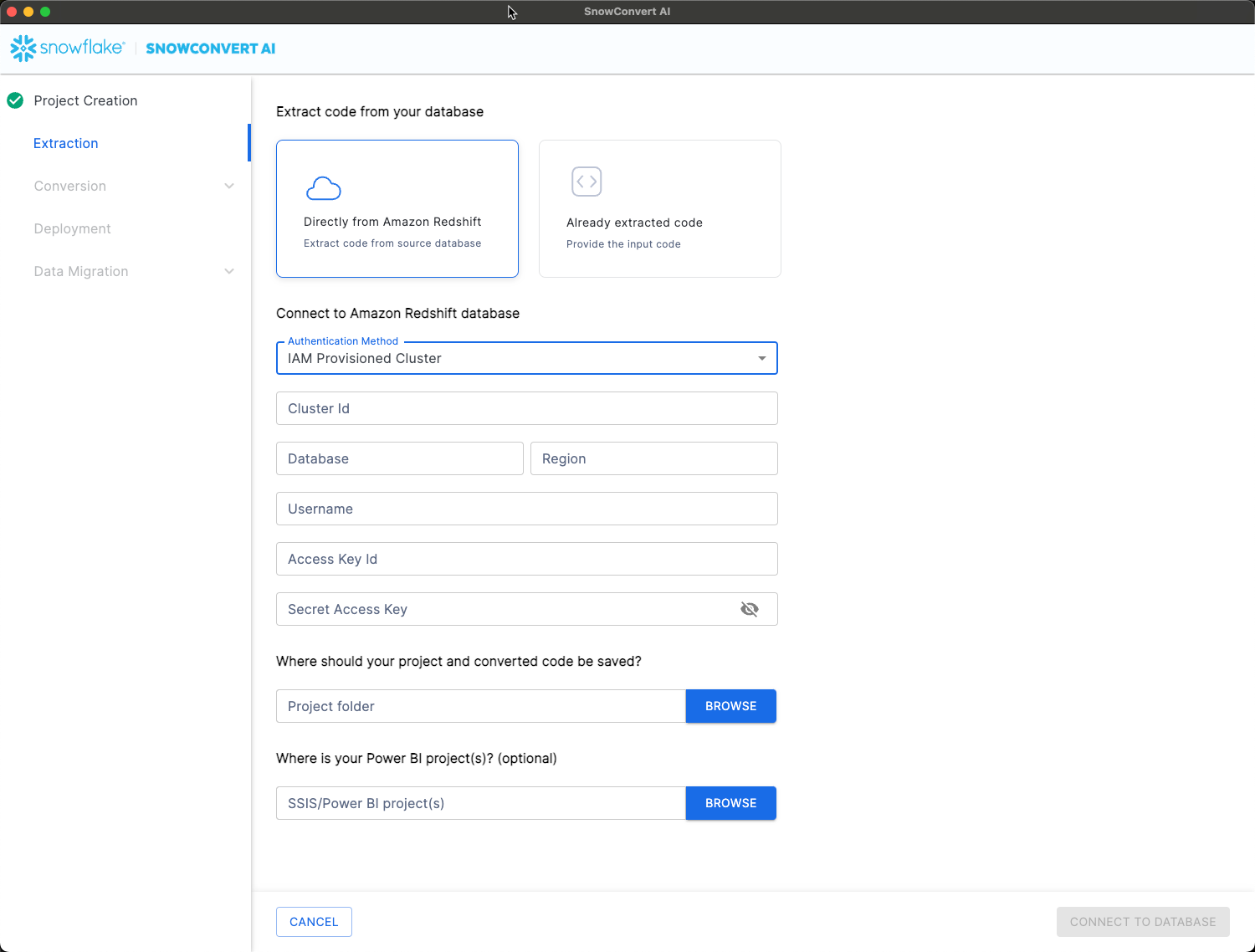Click the Snowflake logo icon
The width and height of the screenshot is (1255, 952).
pos(23,49)
